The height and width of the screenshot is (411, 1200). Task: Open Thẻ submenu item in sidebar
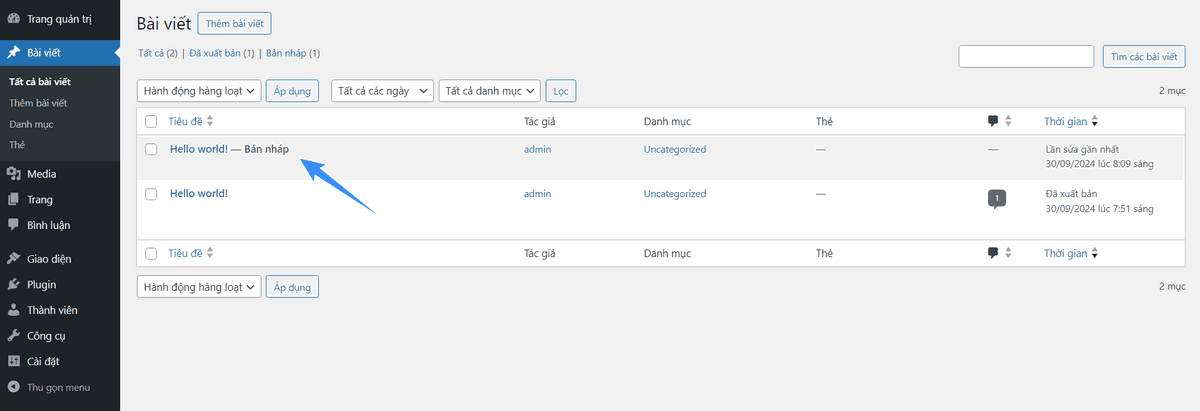point(17,145)
